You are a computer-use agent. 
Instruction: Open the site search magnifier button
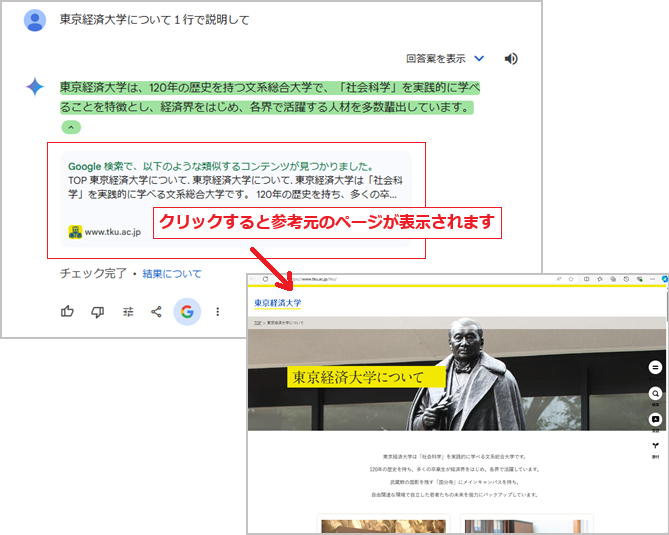coord(655,393)
